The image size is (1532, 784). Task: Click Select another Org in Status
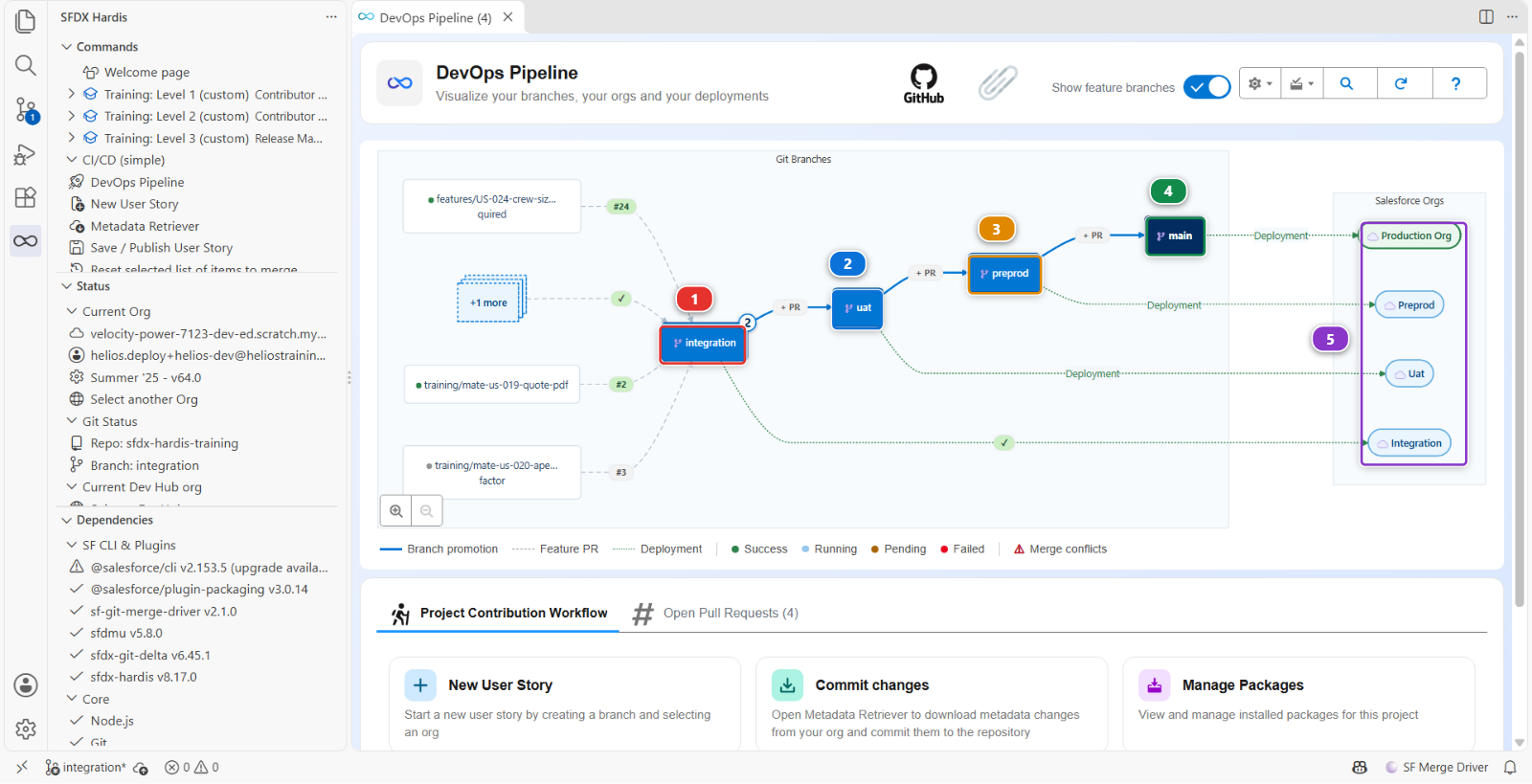point(144,399)
